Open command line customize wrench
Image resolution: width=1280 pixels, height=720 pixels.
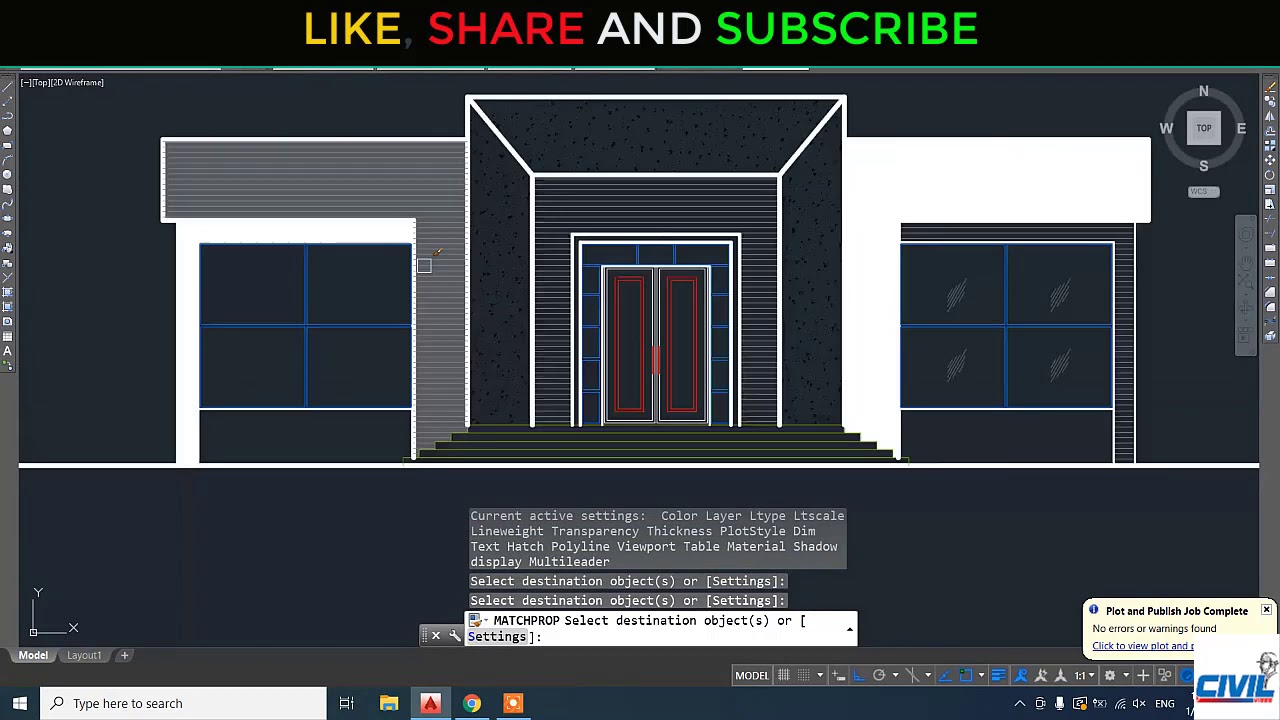pyautogui.click(x=455, y=636)
